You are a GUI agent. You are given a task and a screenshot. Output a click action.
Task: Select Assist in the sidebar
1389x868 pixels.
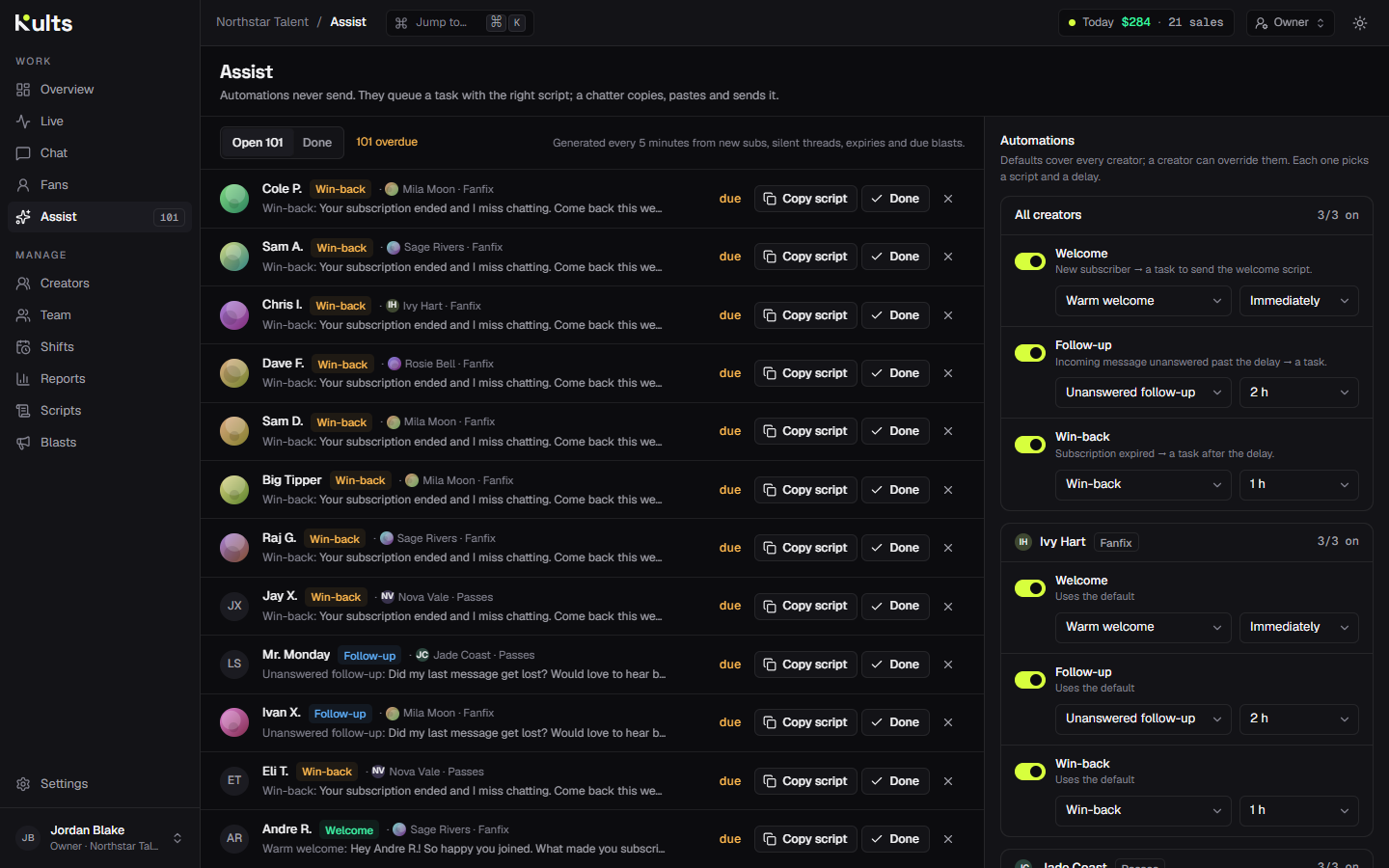tap(99, 217)
